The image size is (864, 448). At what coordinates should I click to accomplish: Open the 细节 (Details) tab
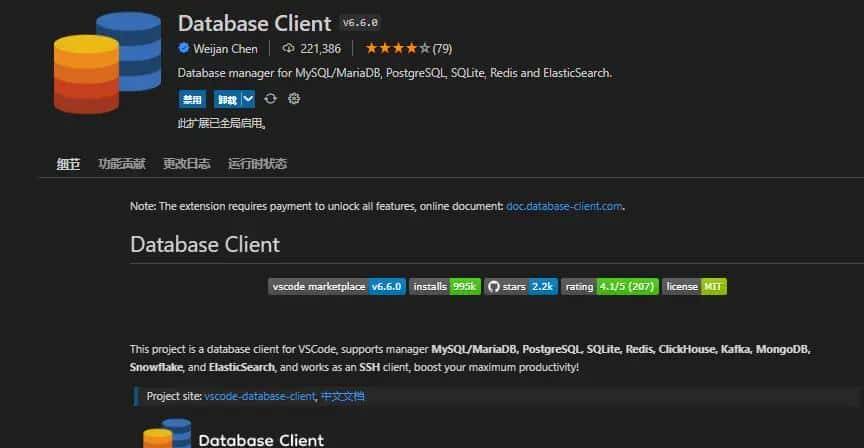coord(68,164)
